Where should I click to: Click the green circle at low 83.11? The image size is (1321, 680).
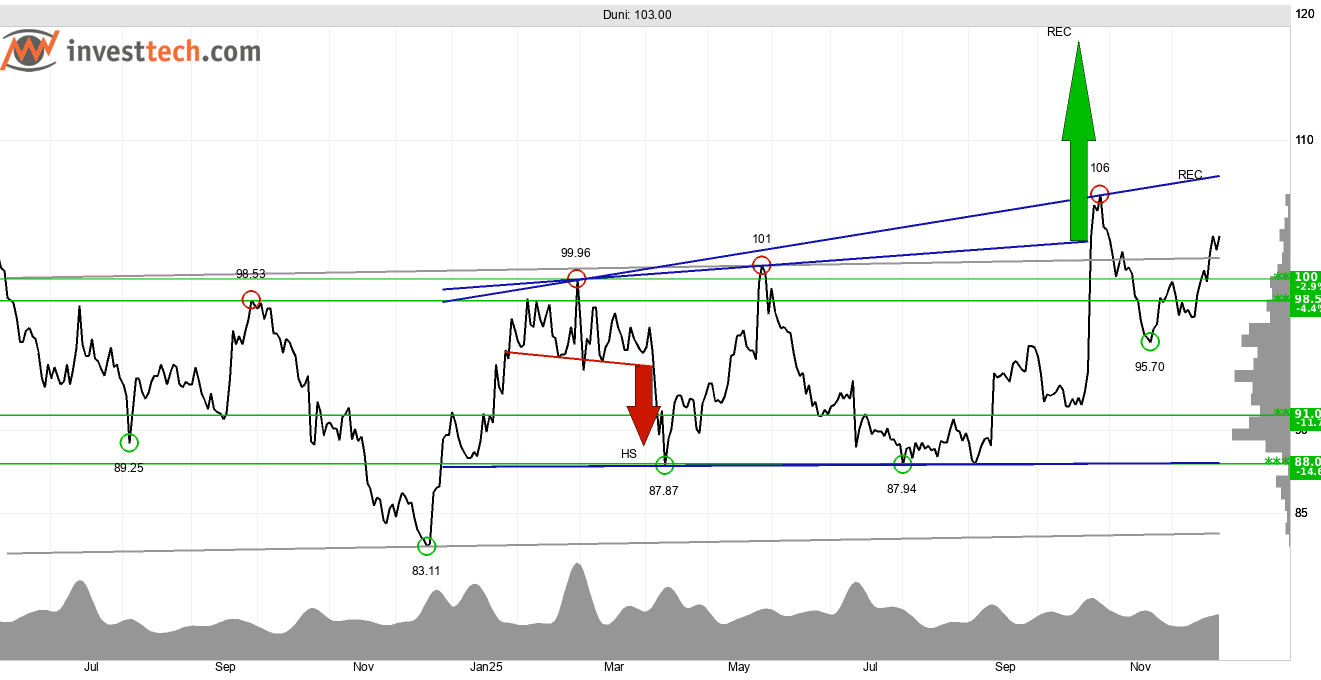click(427, 546)
